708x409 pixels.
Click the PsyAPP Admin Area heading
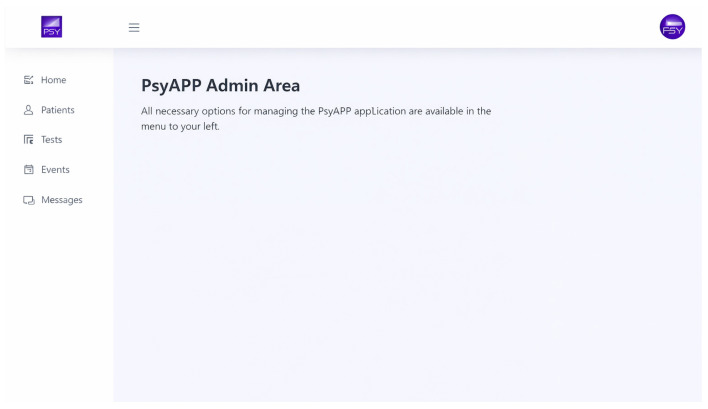[220, 85]
